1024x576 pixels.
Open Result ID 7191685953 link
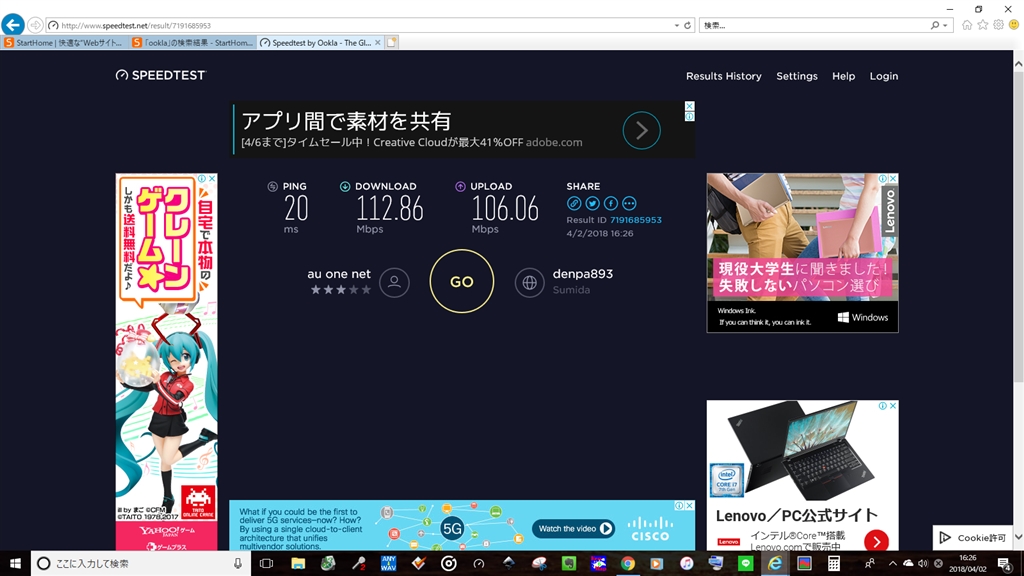(x=635, y=220)
